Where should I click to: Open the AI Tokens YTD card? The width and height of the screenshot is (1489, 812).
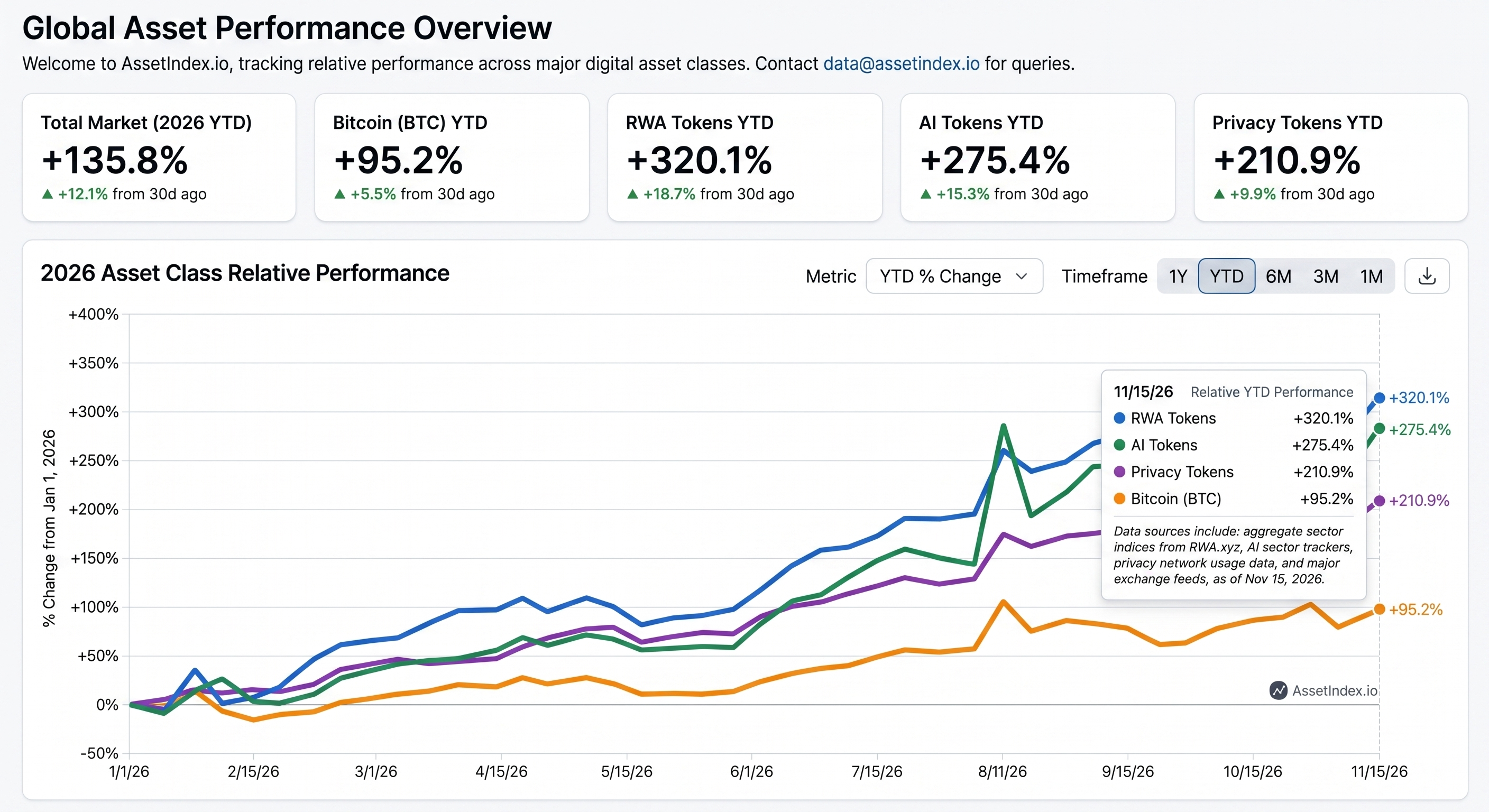1037,157
